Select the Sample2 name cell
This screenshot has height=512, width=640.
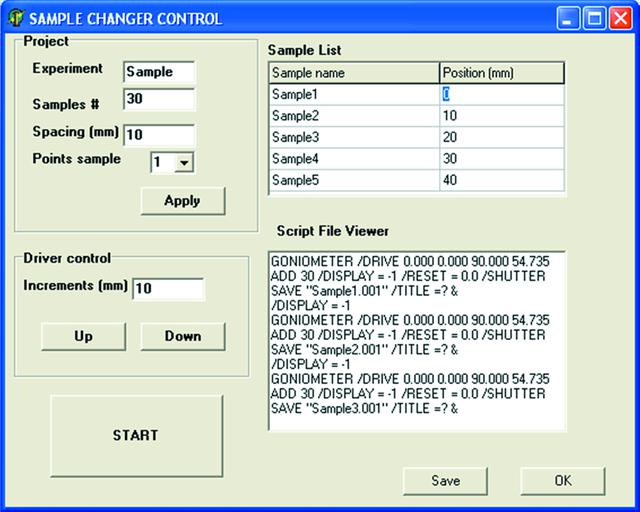click(x=354, y=116)
